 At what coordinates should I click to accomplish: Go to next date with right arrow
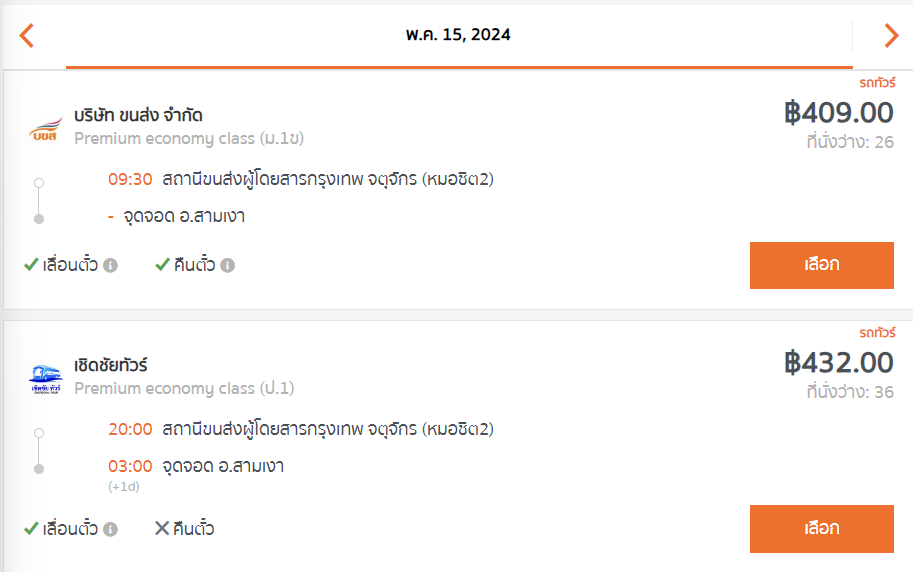[891, 36]
